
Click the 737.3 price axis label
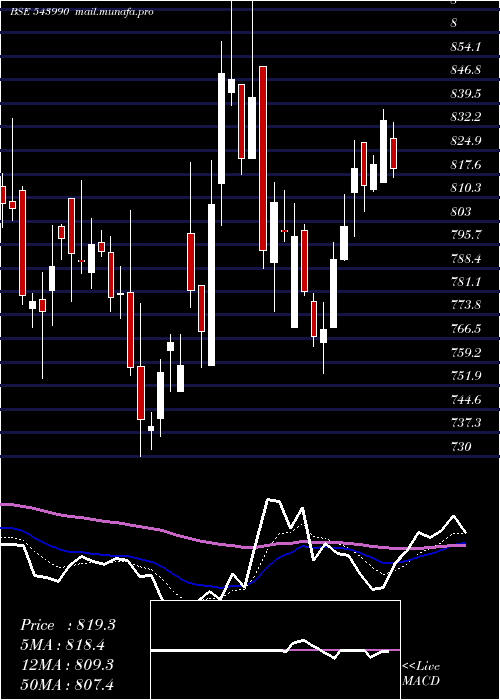tap(465, 422)
